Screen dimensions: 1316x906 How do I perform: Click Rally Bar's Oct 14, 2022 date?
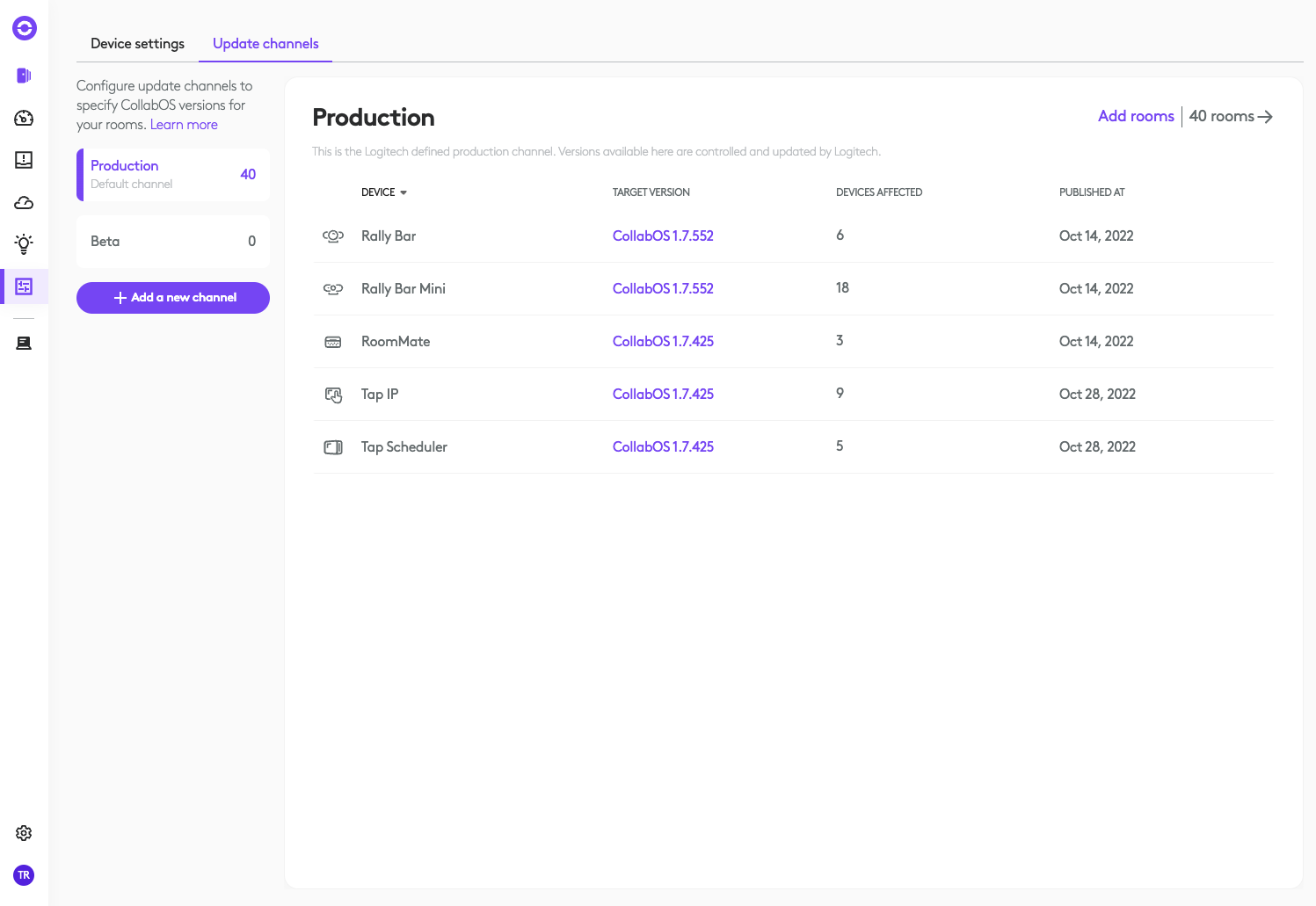click(1096, 236)
